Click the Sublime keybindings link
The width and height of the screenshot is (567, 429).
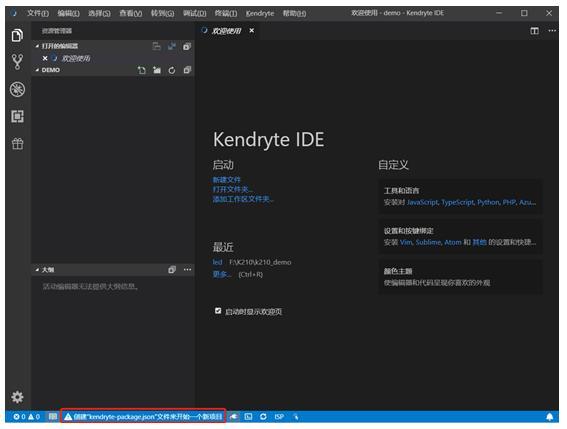pos(428,242)
